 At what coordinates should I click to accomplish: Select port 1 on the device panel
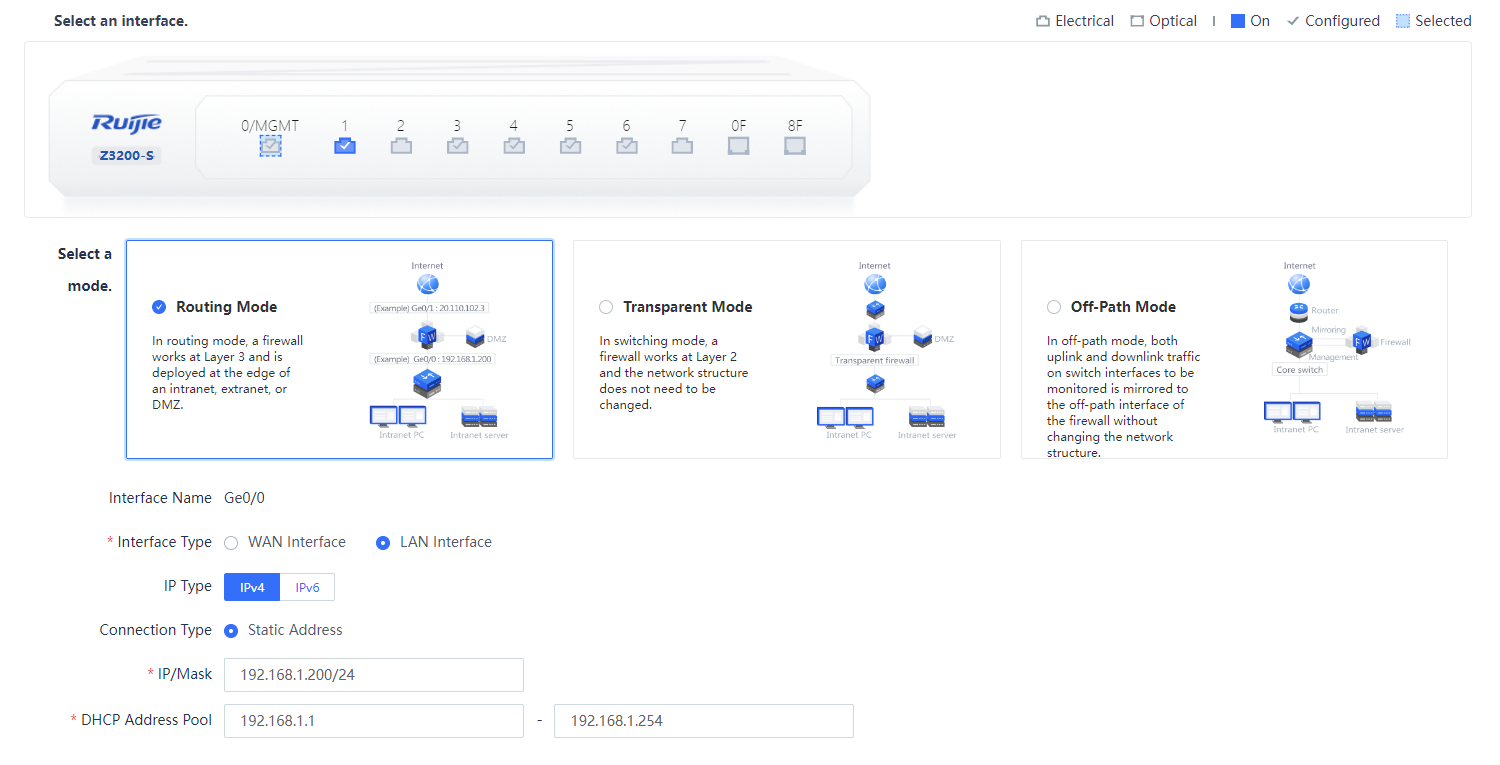tap(344, 146)
